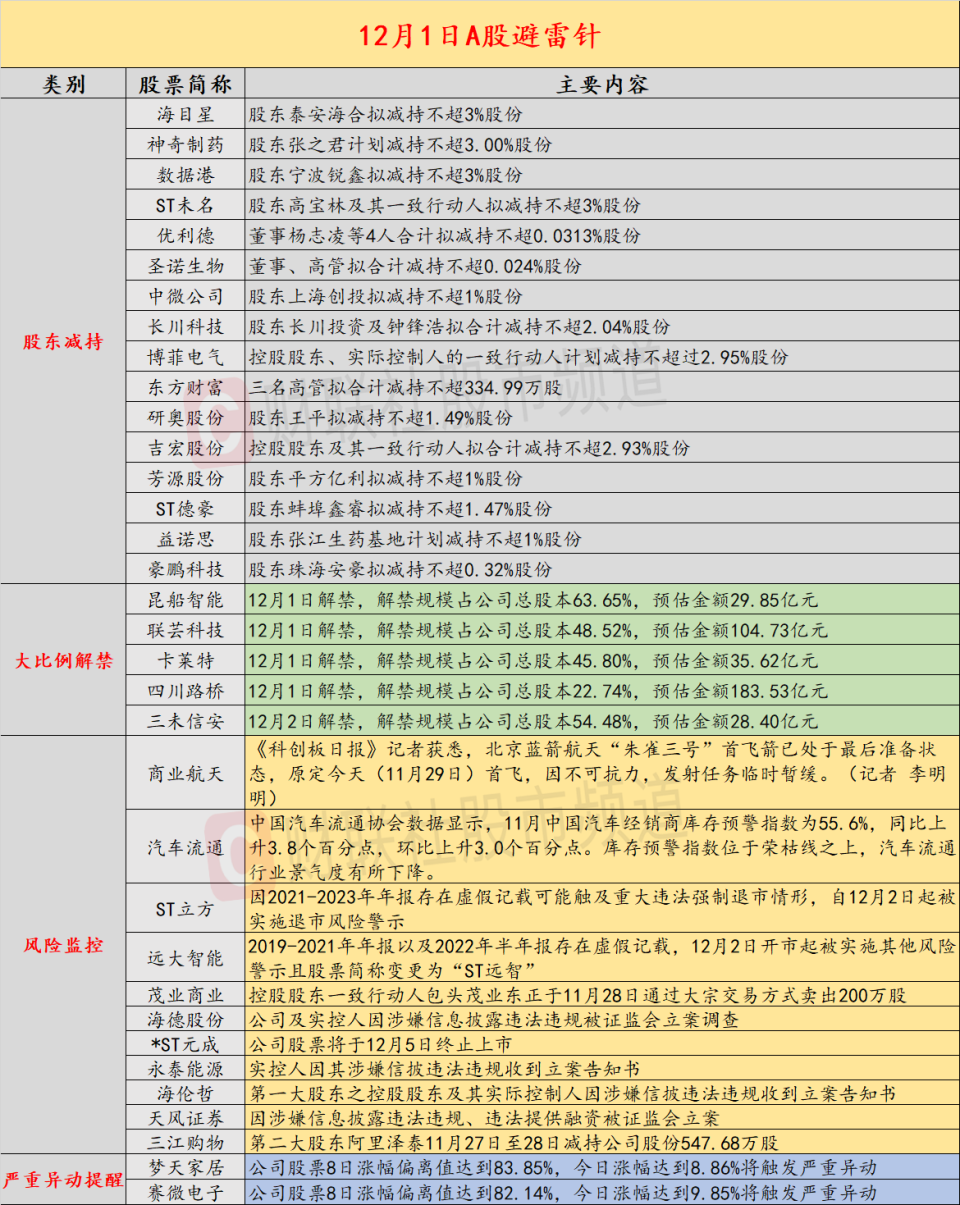
Task: Click the title 12月1日A股避雷针
Action: click(480, 37)
